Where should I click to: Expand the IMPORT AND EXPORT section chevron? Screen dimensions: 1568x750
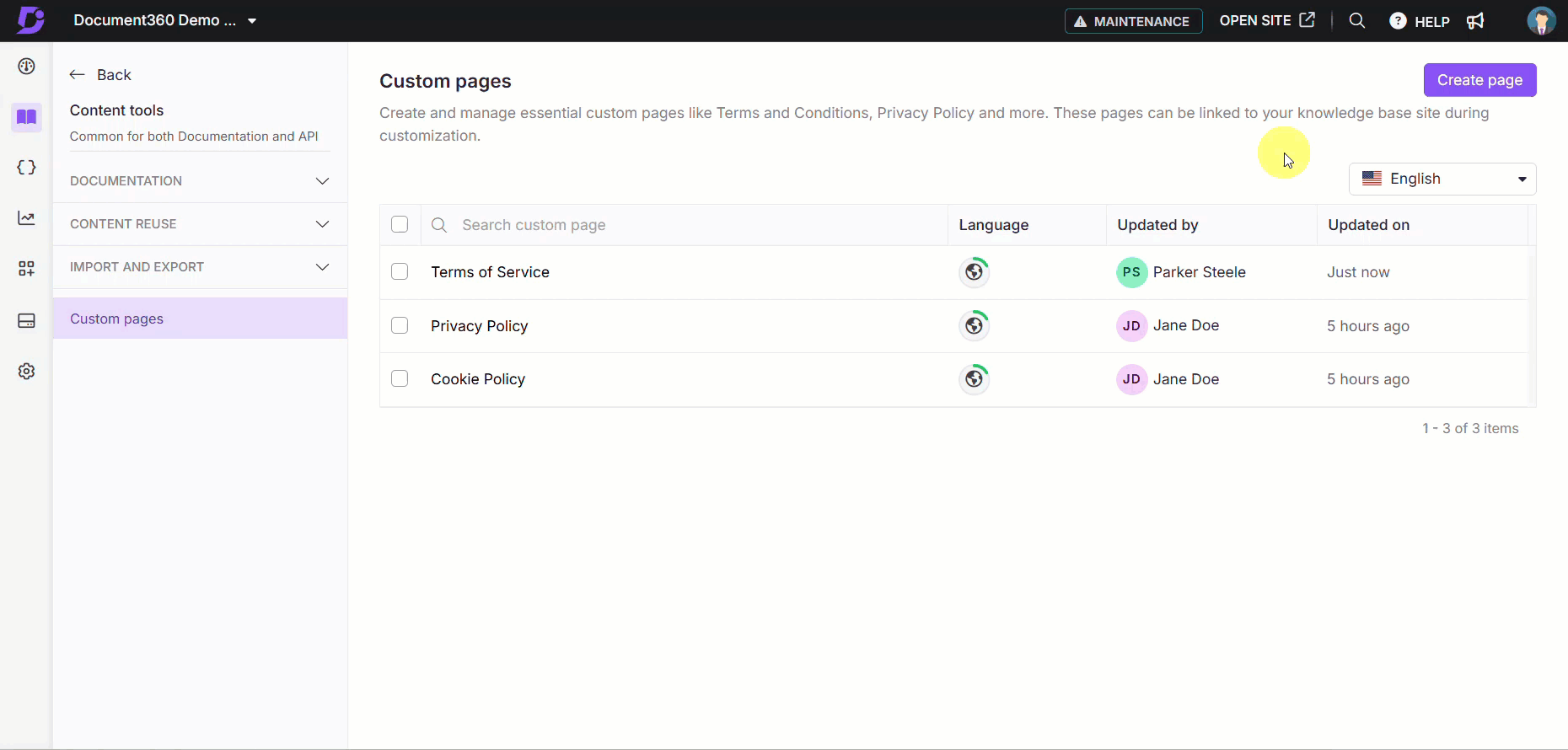322,267
